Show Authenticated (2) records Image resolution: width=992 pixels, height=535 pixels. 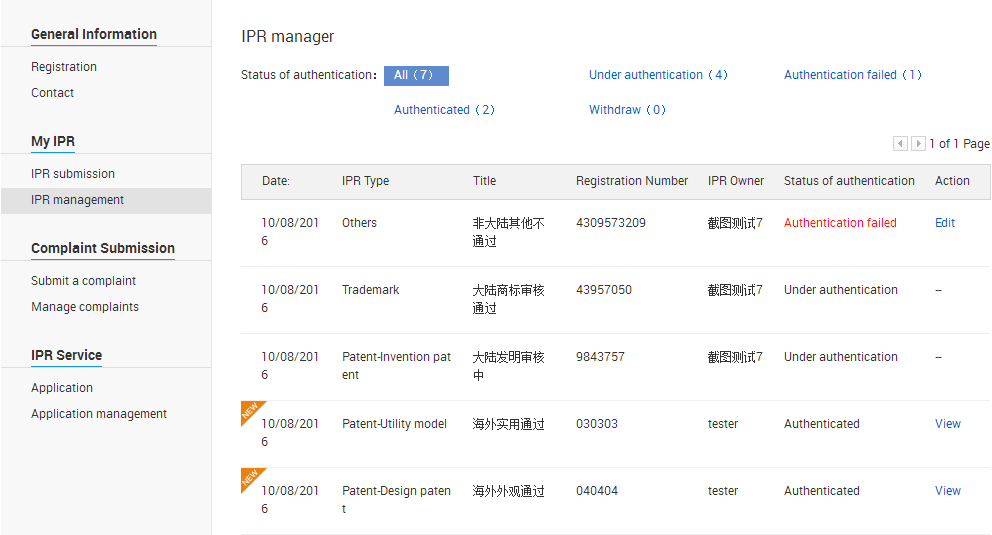coord(444,109)
